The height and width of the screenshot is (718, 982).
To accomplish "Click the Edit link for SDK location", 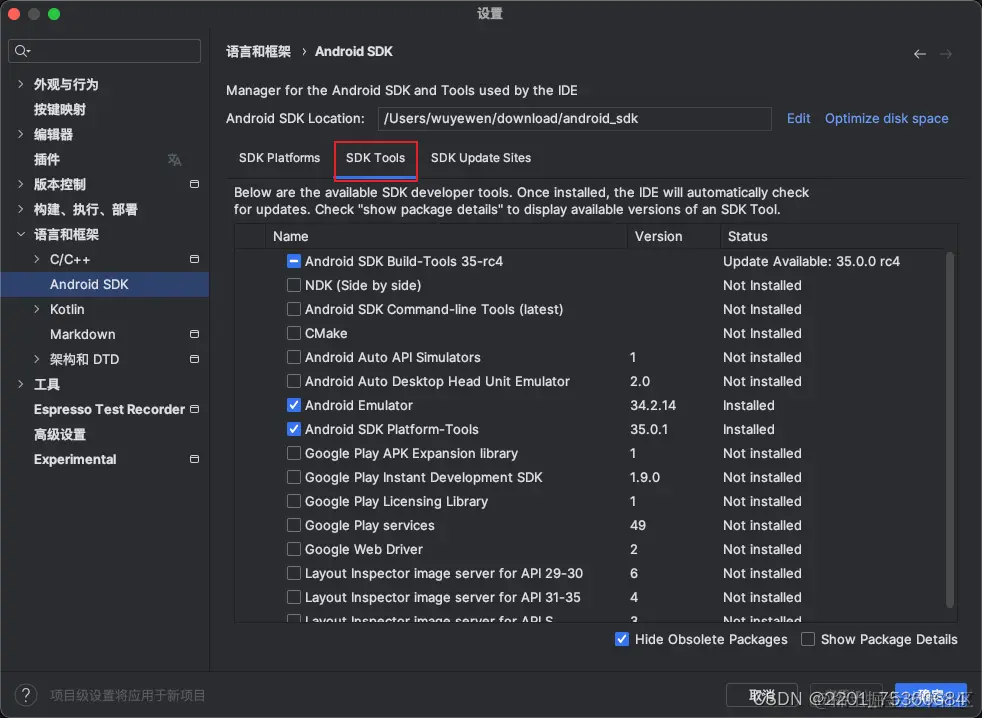I will (799, 118).
